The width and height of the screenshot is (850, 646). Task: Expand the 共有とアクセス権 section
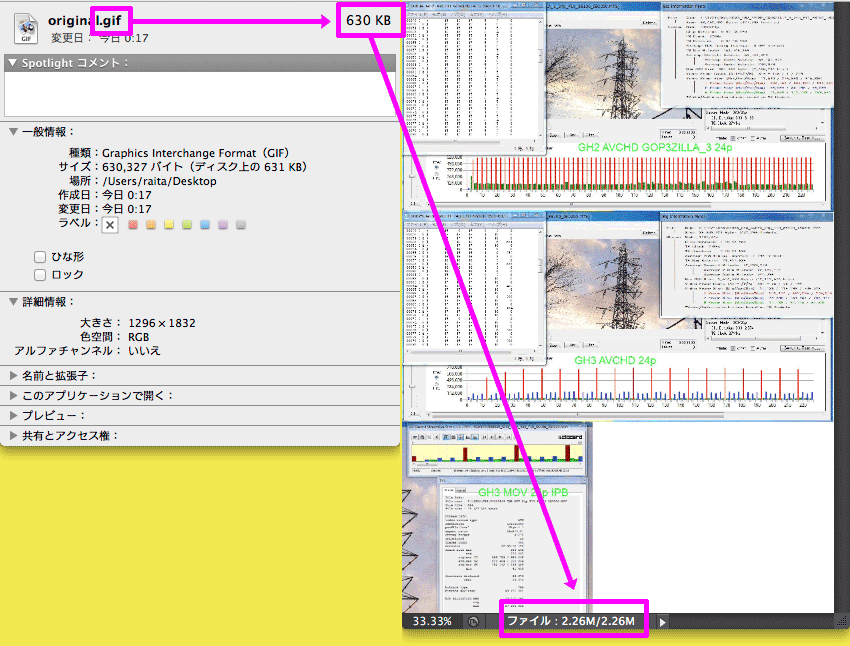(x=12, y=435)
